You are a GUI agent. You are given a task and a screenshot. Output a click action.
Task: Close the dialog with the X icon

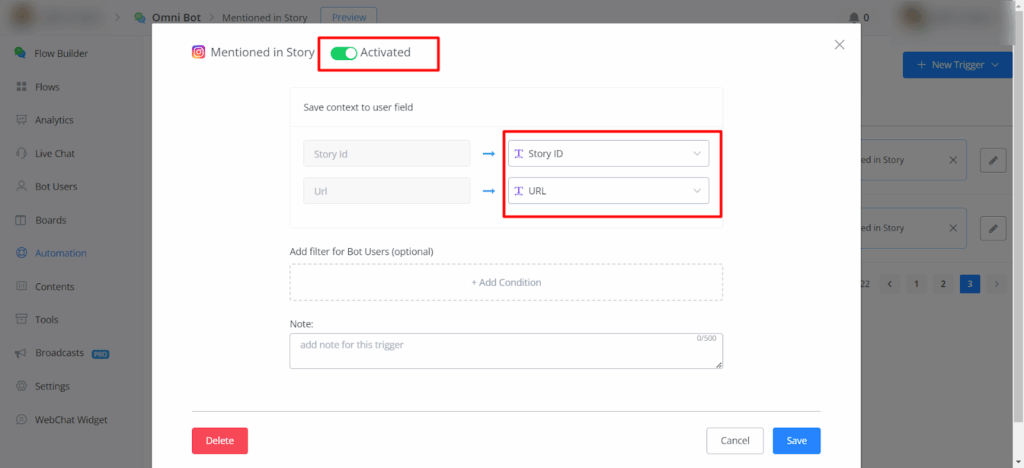pos(839,45)
